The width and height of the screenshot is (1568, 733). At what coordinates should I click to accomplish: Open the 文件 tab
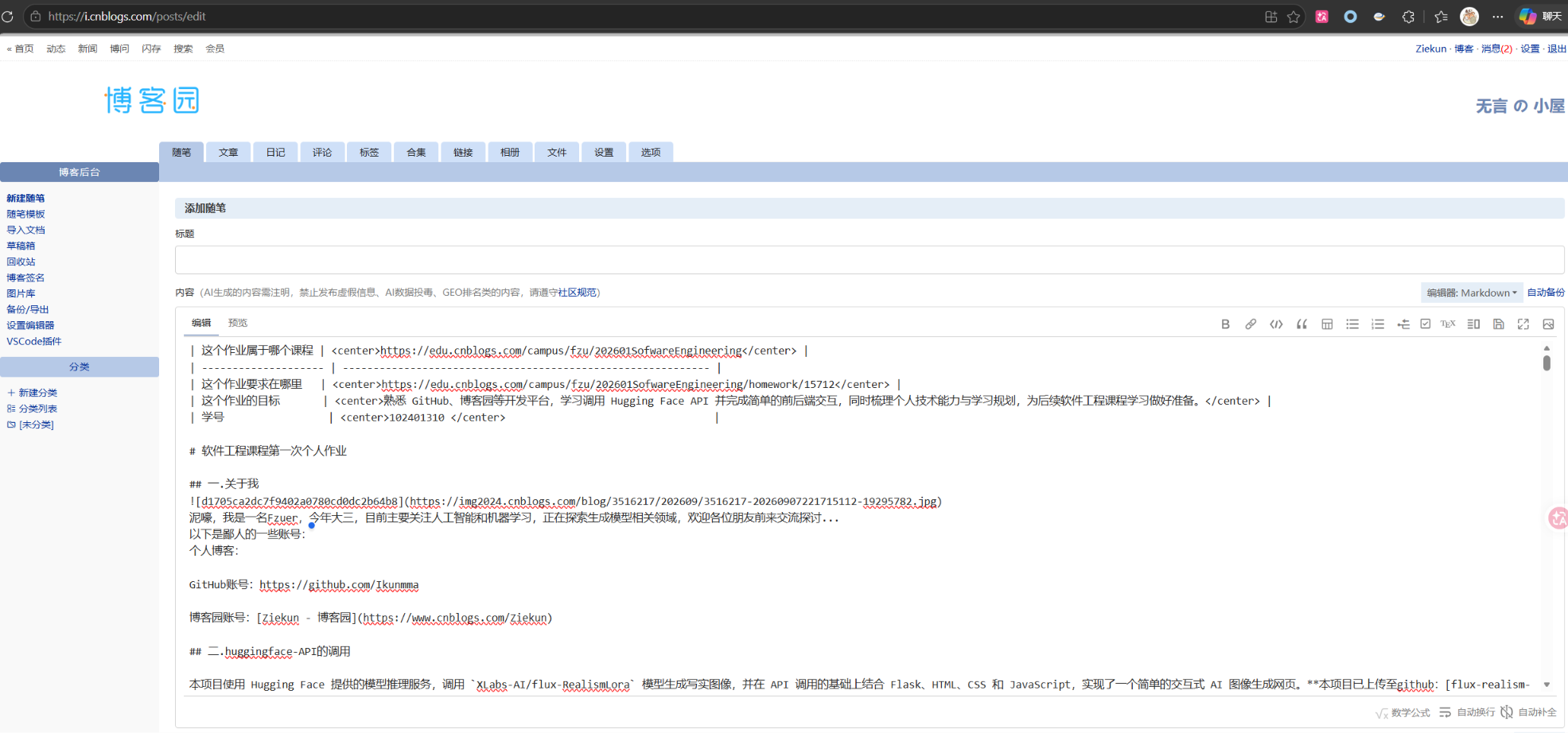tap(557, 153)
